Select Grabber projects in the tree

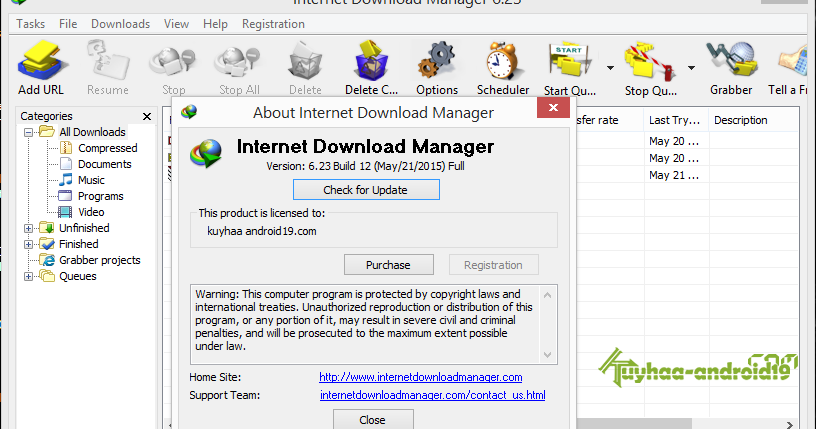(x=99, y=260)
